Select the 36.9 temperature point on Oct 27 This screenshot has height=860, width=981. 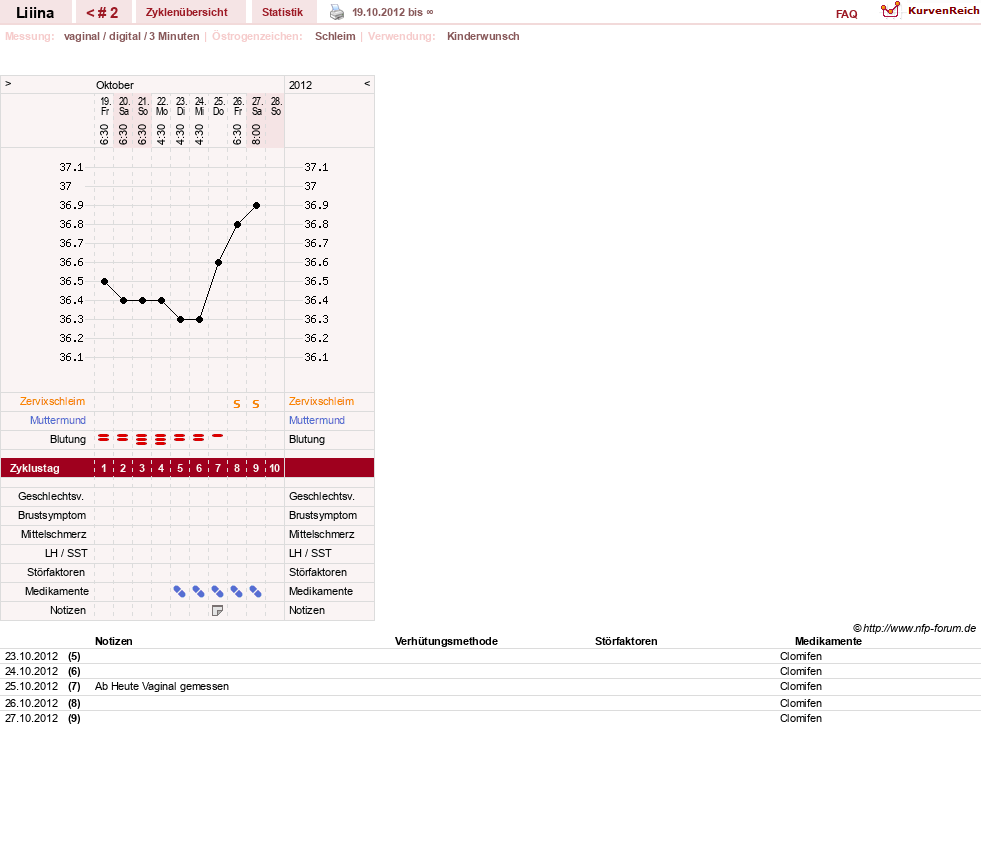pos(257,205)
